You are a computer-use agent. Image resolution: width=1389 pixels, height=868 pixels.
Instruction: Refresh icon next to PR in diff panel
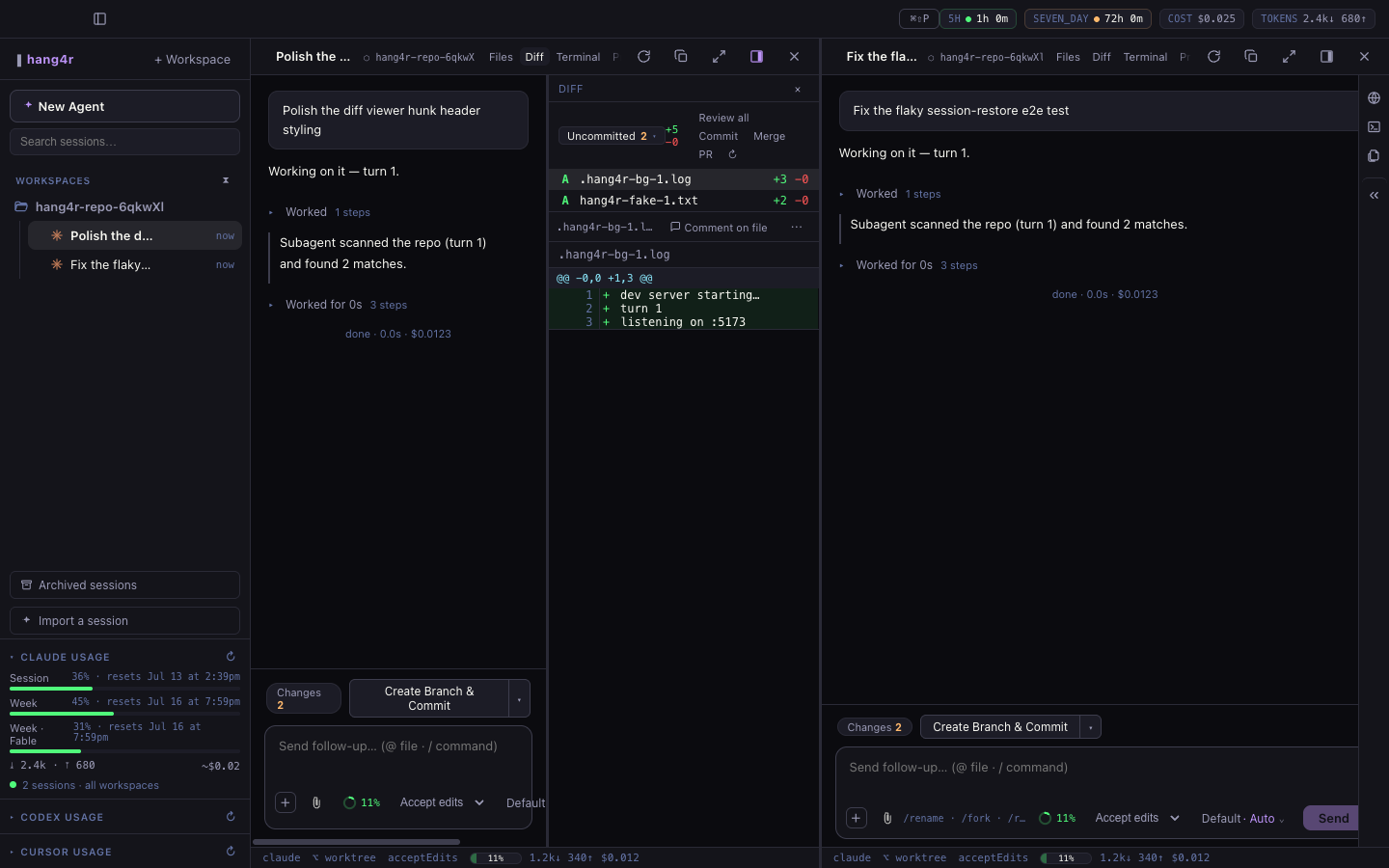click(x=732, y=154)
